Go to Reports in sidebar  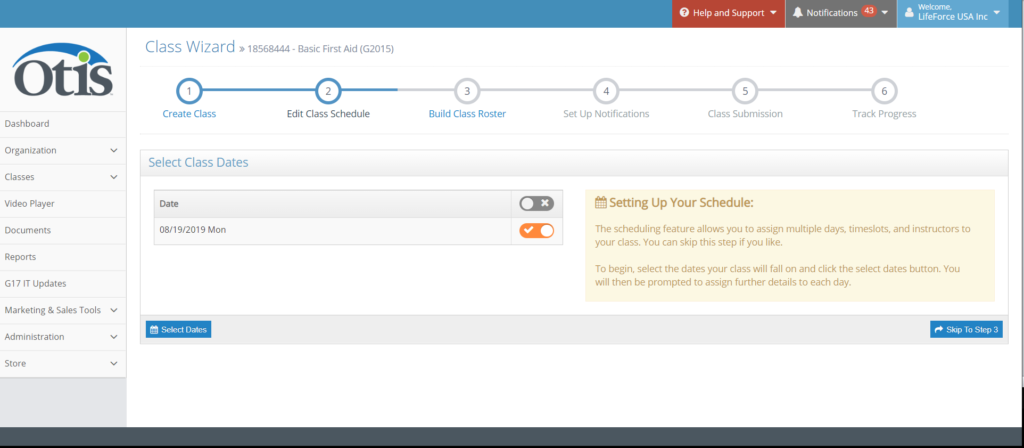(21, 257)
